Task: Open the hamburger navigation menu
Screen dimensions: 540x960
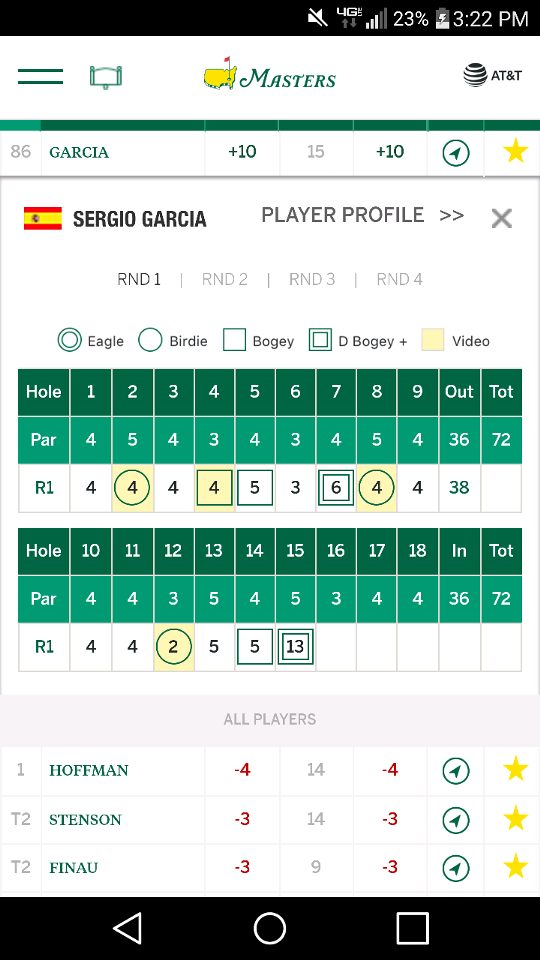Action: click(40, 77)
